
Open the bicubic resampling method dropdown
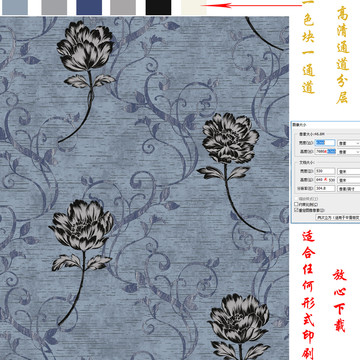338,217
